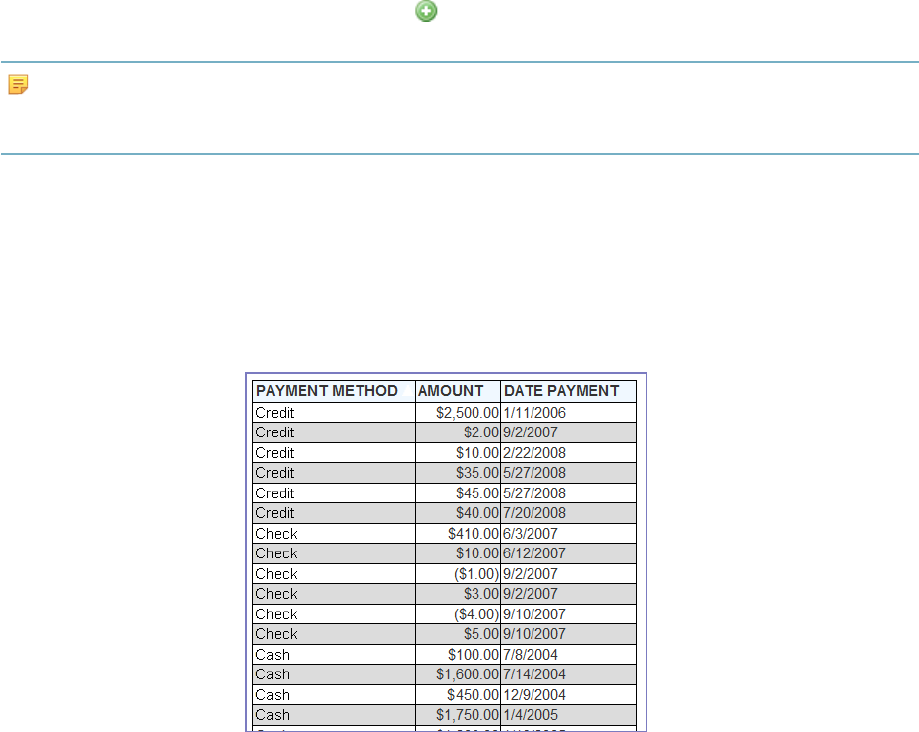Select the 6/12/2007 date cell
The width and height of the screenshot is (919, 732).
(569, 554)
